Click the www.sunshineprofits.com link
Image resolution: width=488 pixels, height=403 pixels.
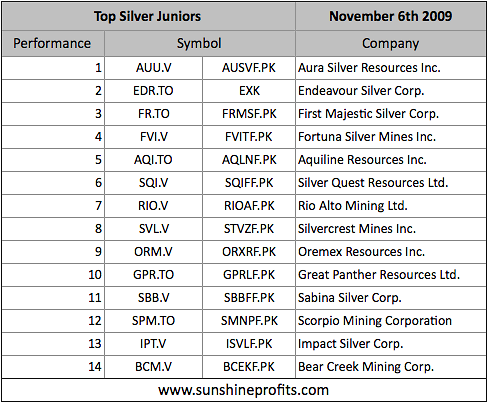click(x=244, y=390)
